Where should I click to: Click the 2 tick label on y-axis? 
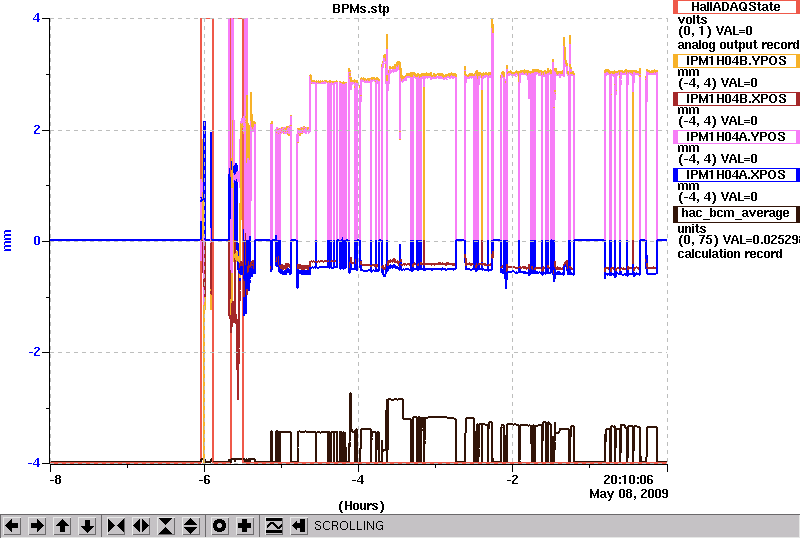(x=37, y=129)
